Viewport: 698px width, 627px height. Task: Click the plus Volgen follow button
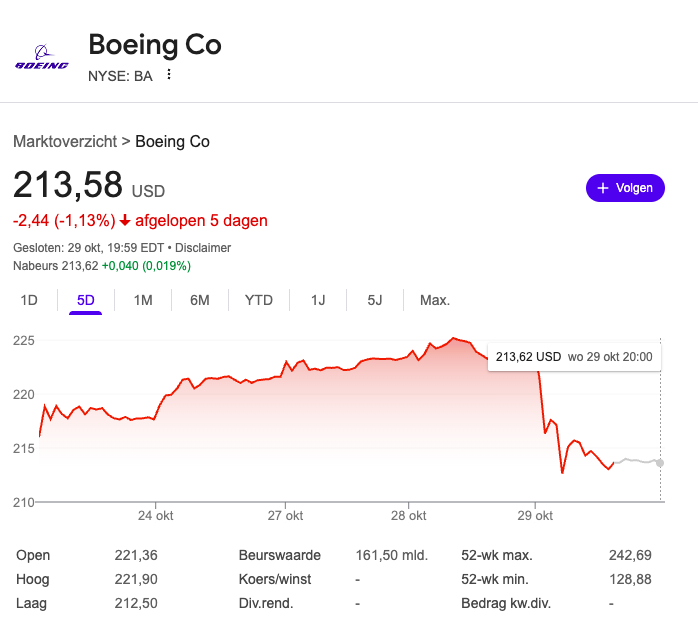(625, 187)
